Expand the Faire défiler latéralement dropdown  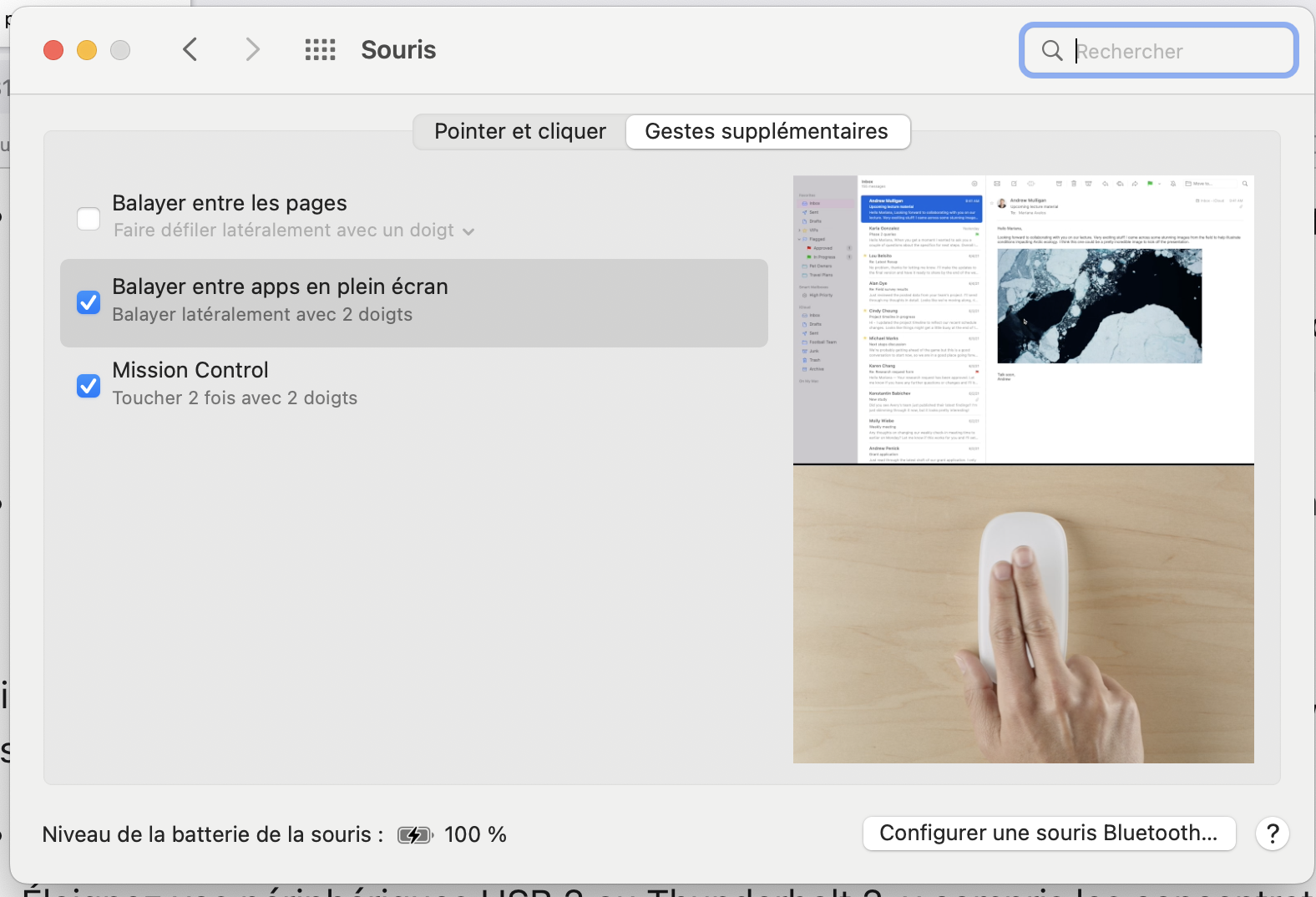click(x=468, y=231)
